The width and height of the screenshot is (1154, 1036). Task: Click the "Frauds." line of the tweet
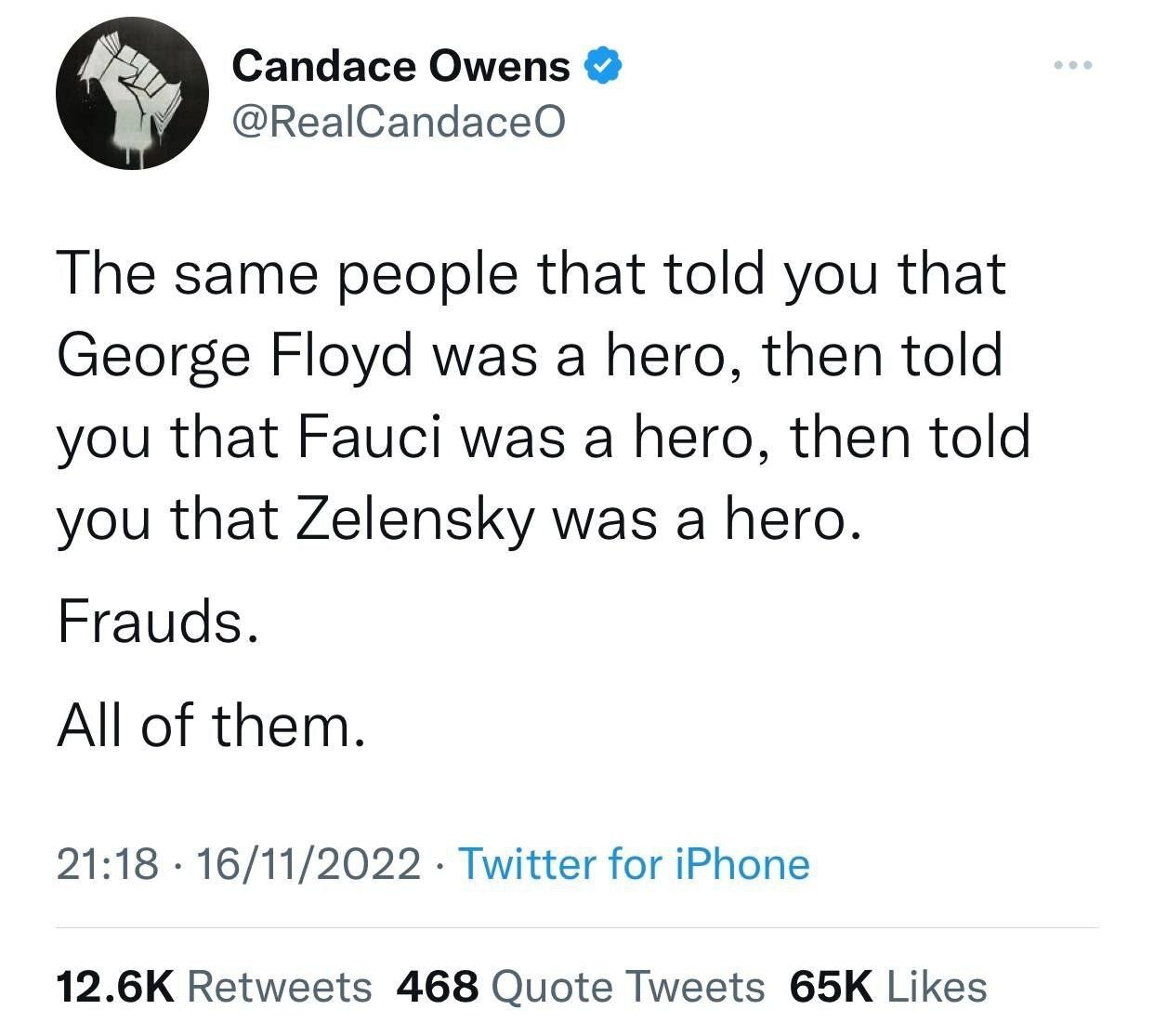(156, 621)
